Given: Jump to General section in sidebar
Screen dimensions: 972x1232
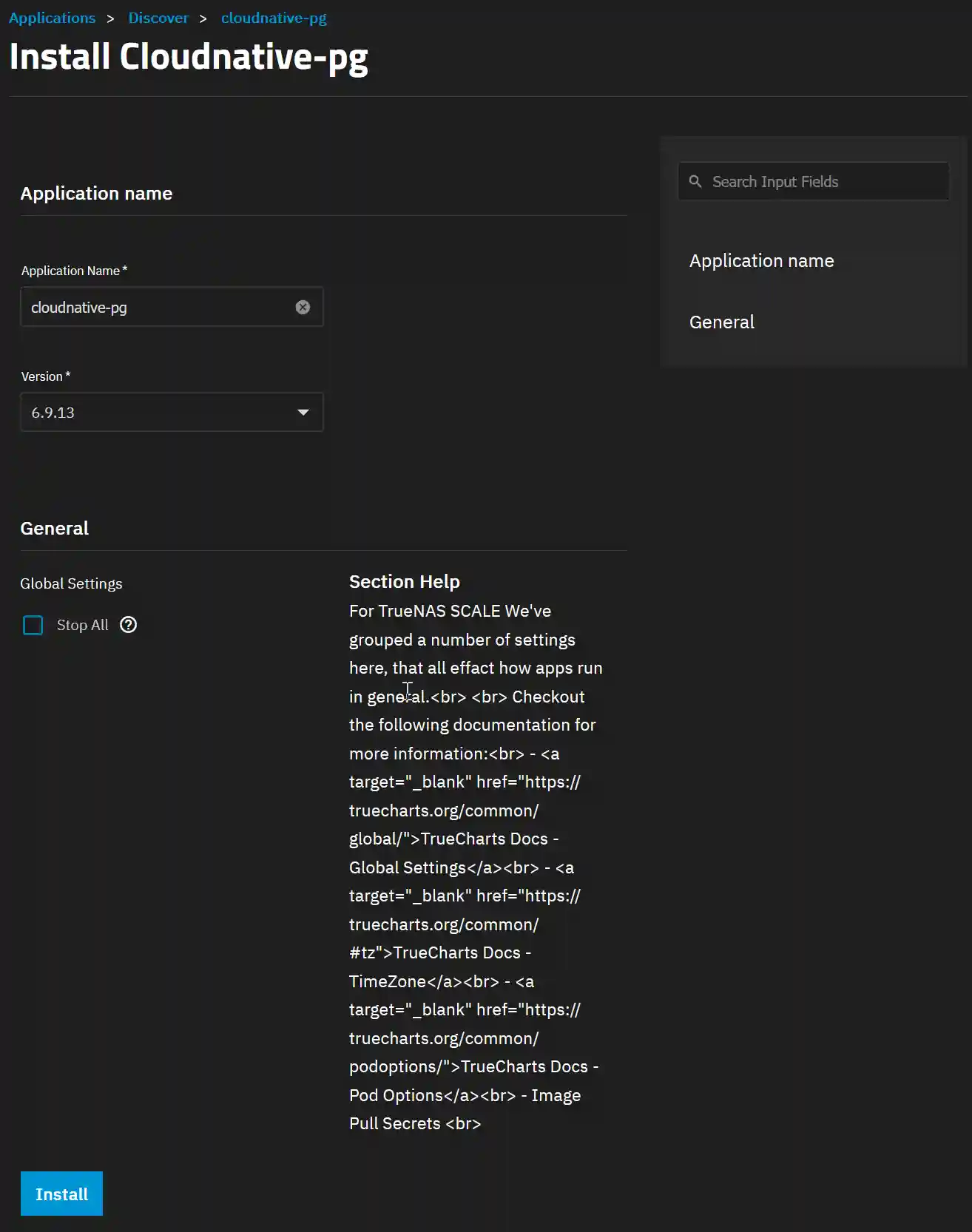Looking at the screenshot, I should pos(721,322).
